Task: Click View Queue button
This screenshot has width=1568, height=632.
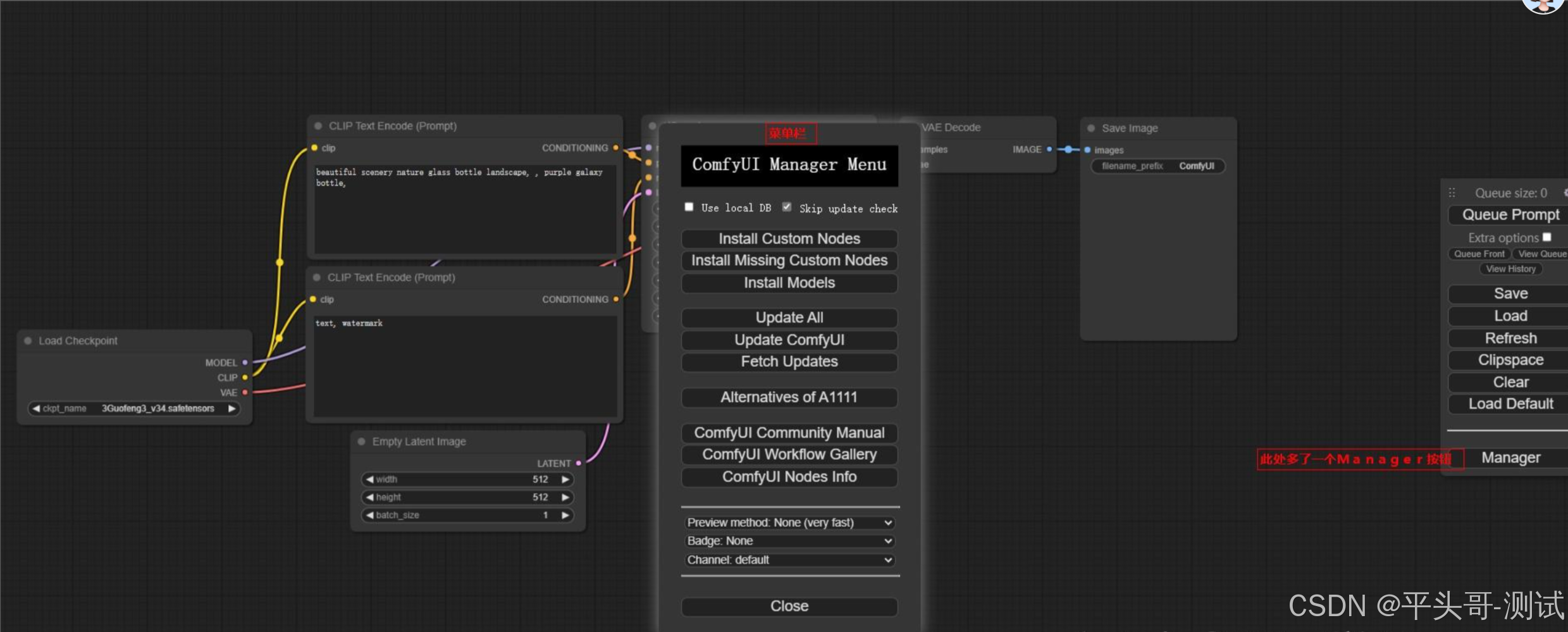Action: pyautogui.click(x=1541, y=254)
